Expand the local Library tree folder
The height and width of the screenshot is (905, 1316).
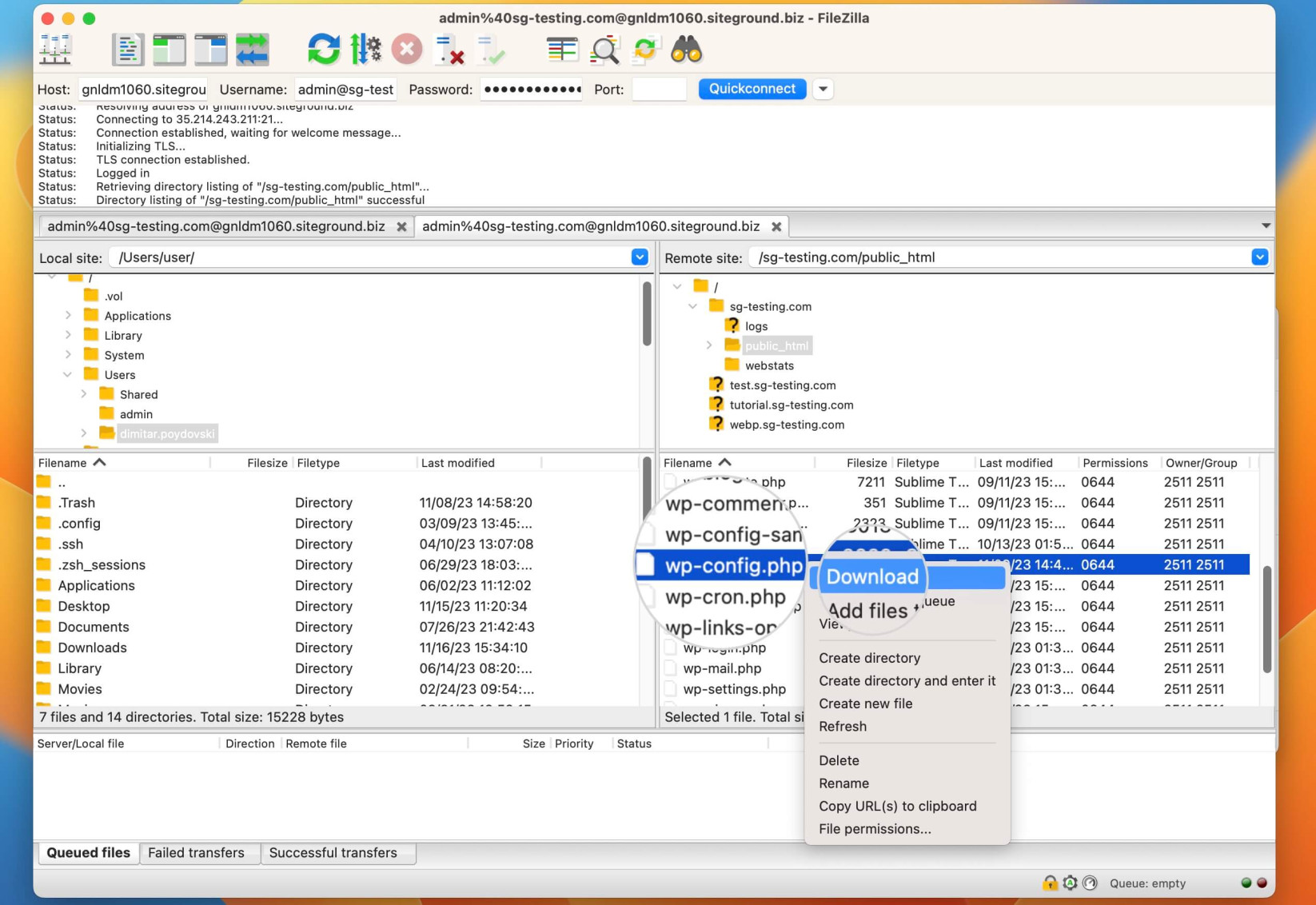click(68, 335)
